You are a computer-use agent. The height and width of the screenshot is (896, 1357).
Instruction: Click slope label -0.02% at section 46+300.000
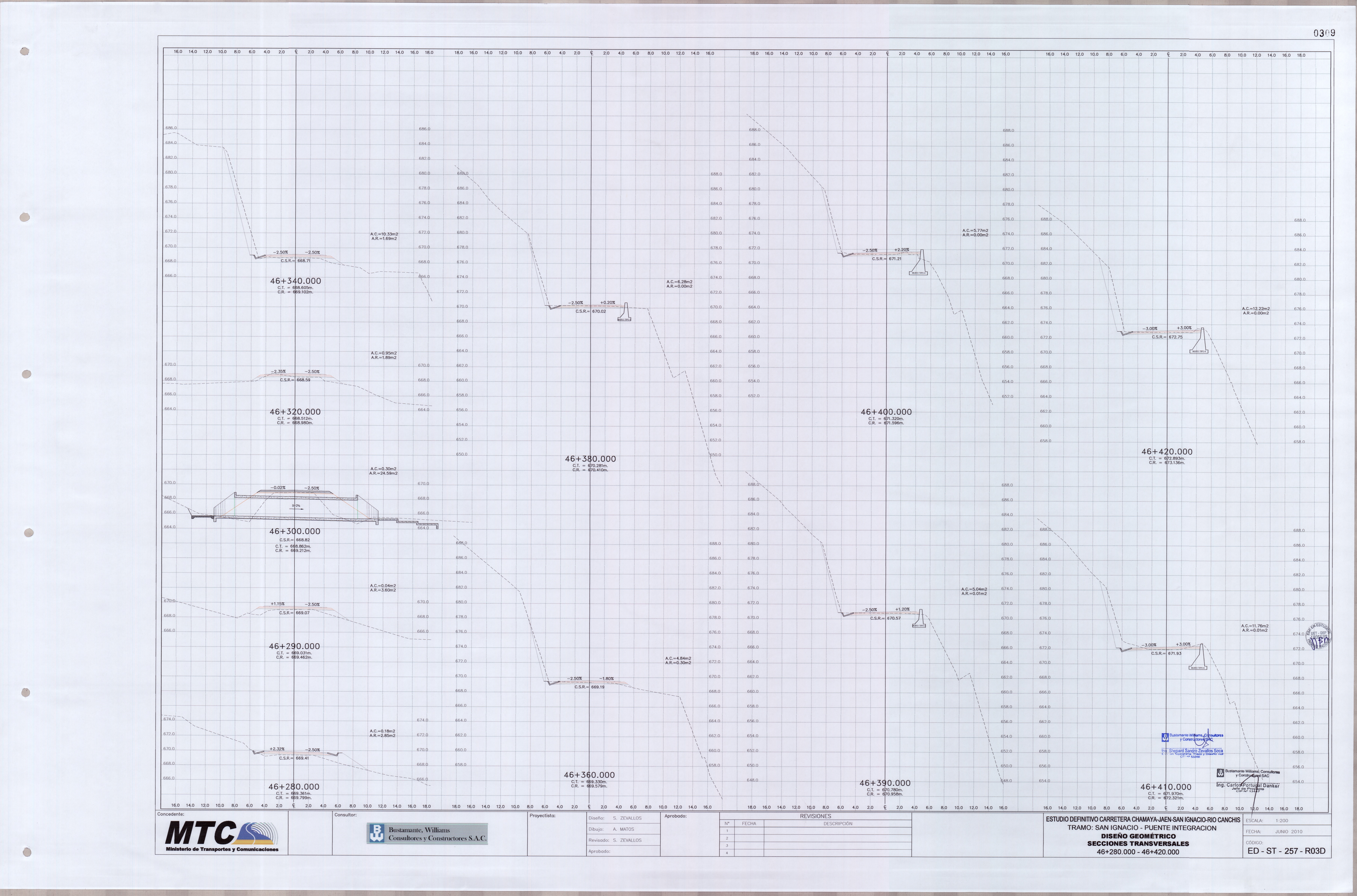(x=278, y=487)
